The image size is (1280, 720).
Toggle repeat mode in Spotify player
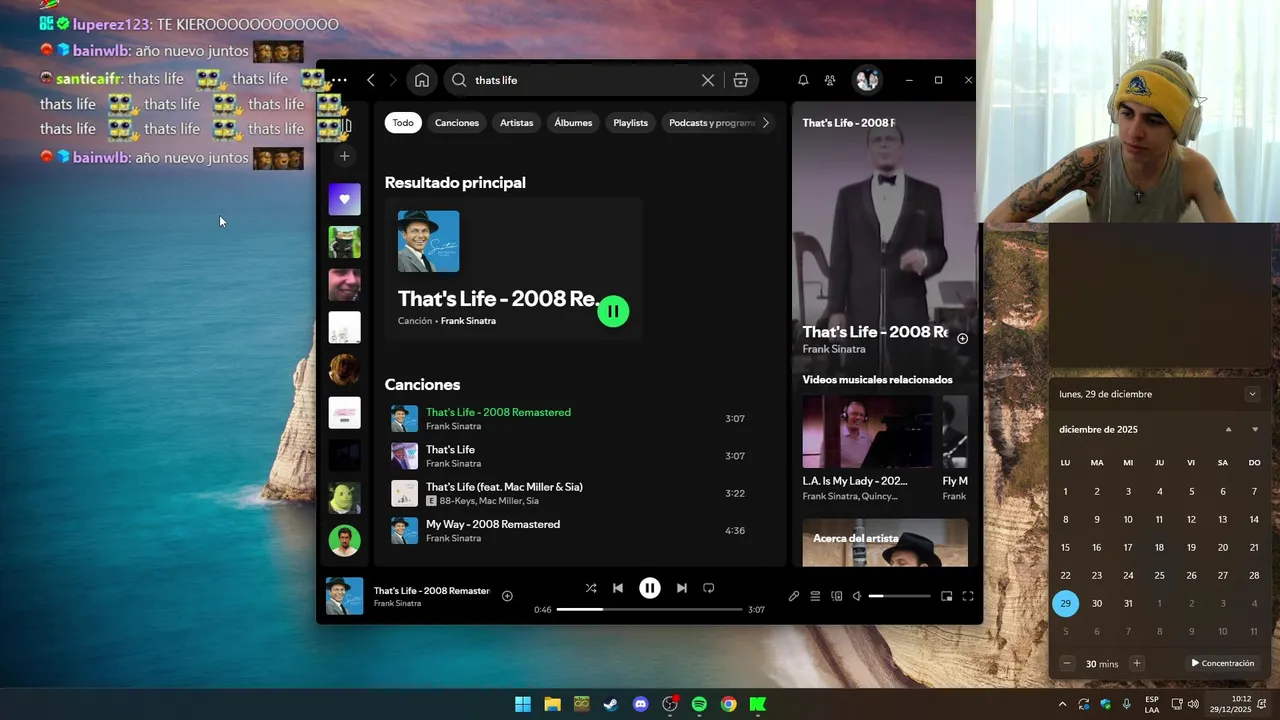[x=709, y=588]
